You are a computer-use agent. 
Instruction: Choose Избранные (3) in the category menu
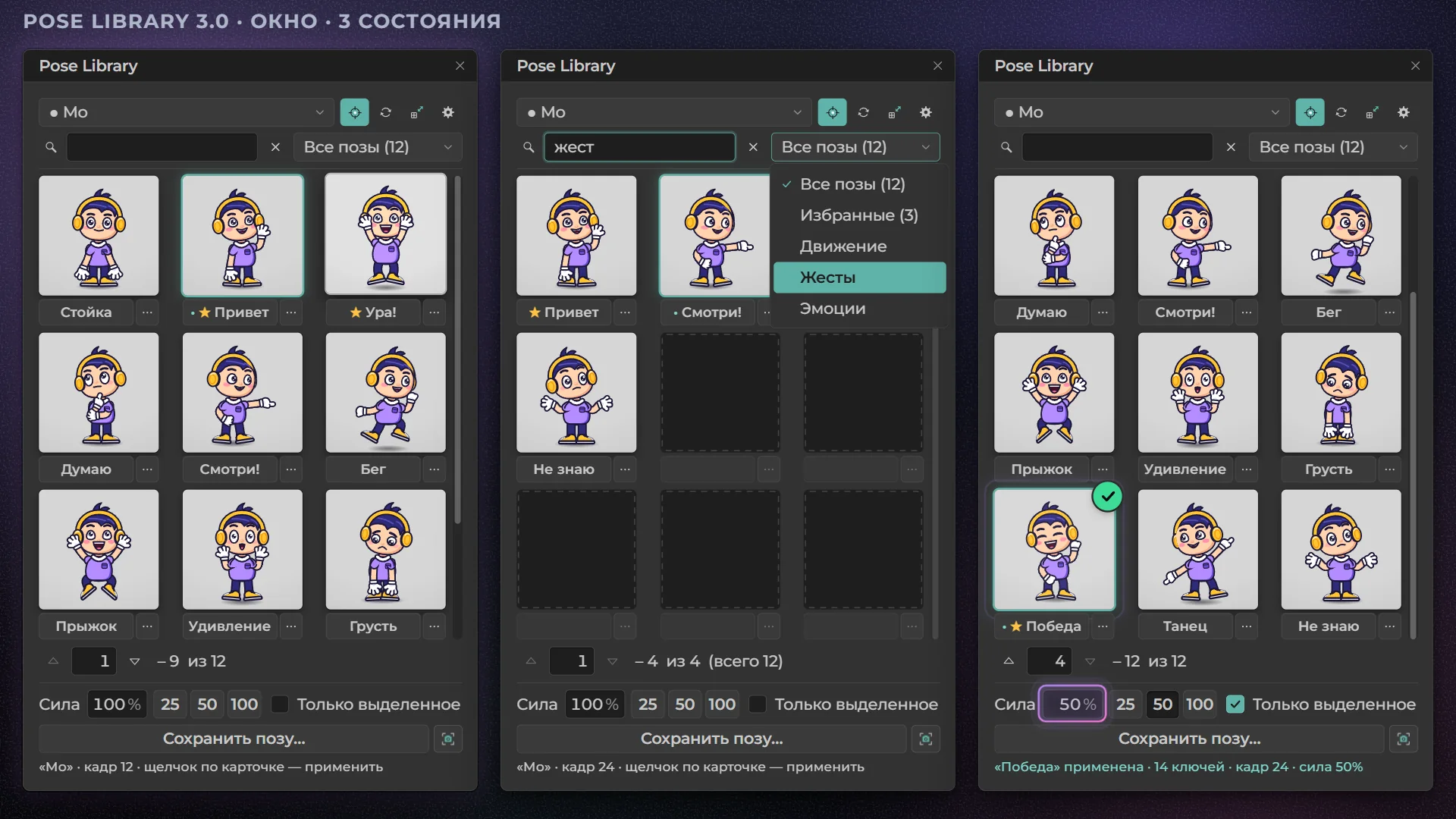[x=859, y=215]
